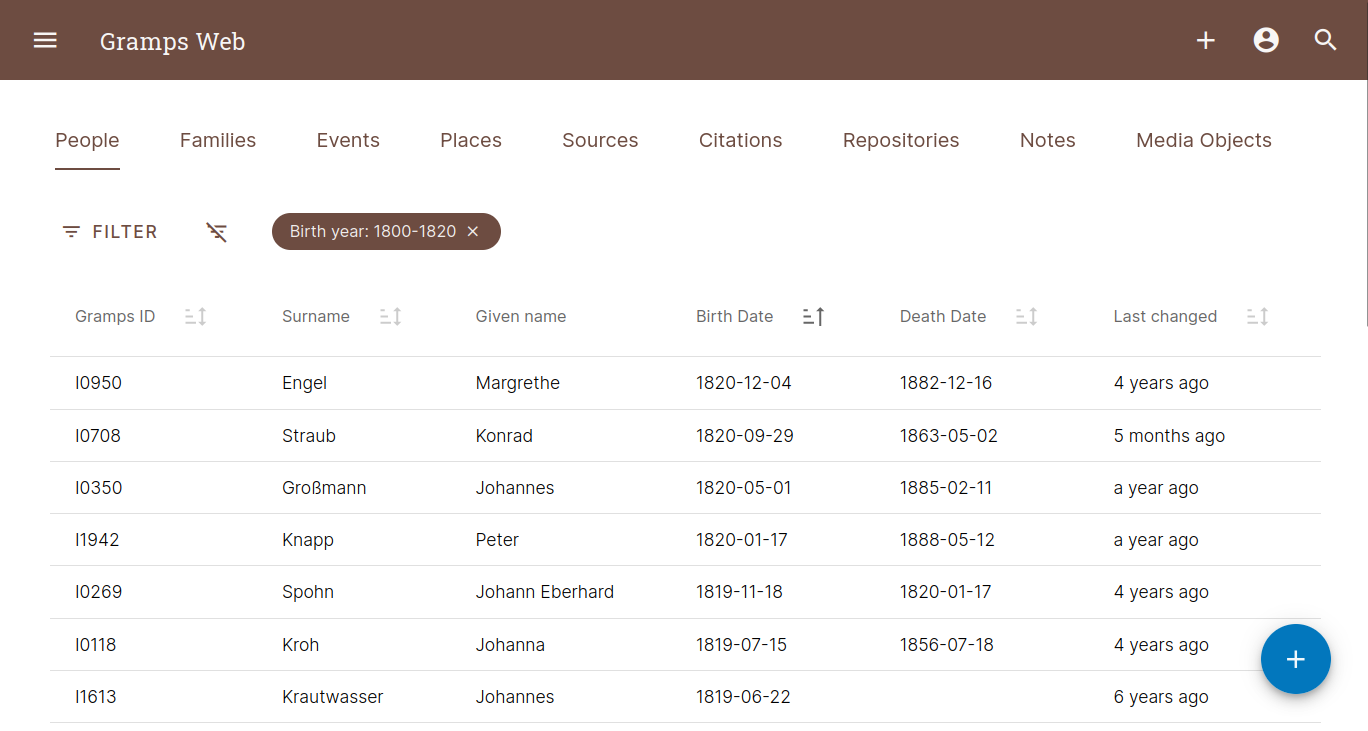Sort table by Last changed column

[1258, 317]
